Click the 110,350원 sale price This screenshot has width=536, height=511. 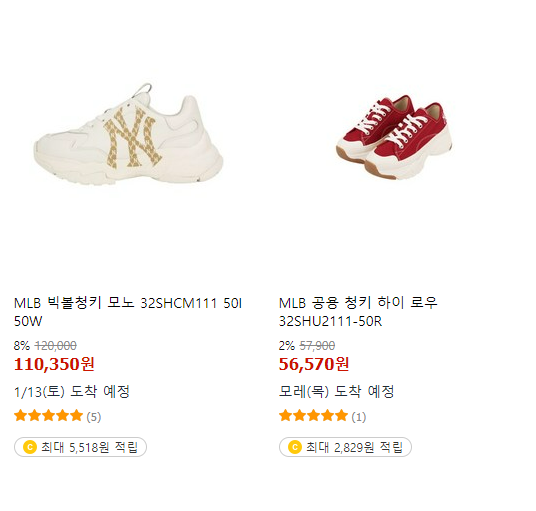(x=54, y=364)
